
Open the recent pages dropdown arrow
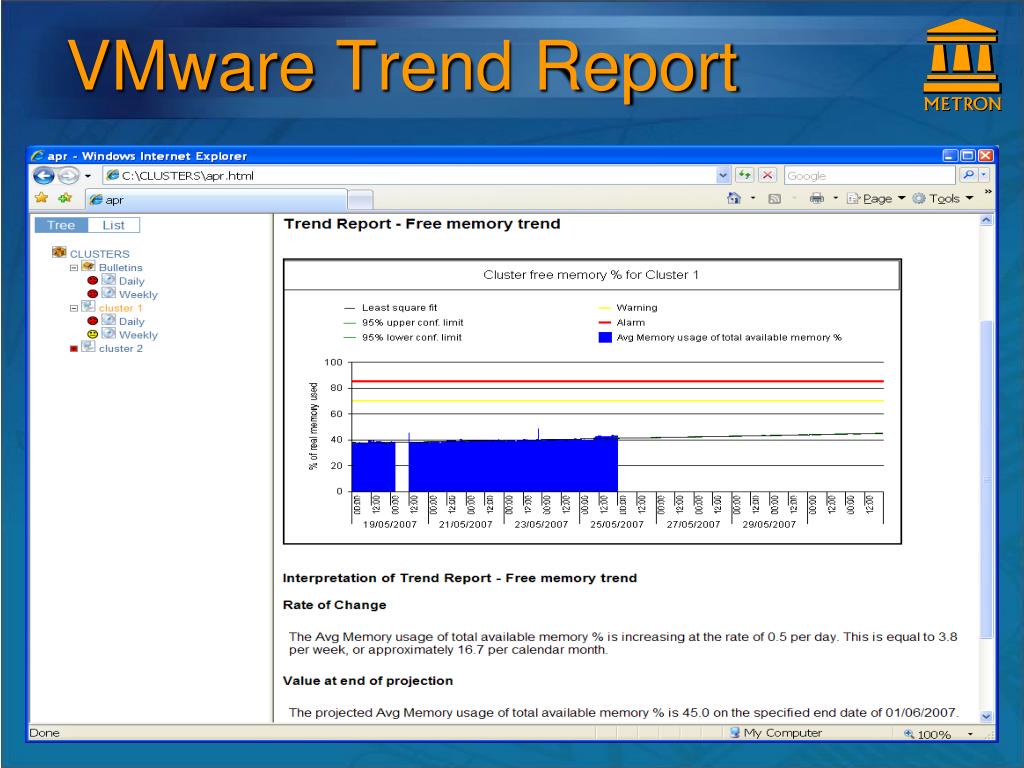pyautogui.click(x=88, y=176)
